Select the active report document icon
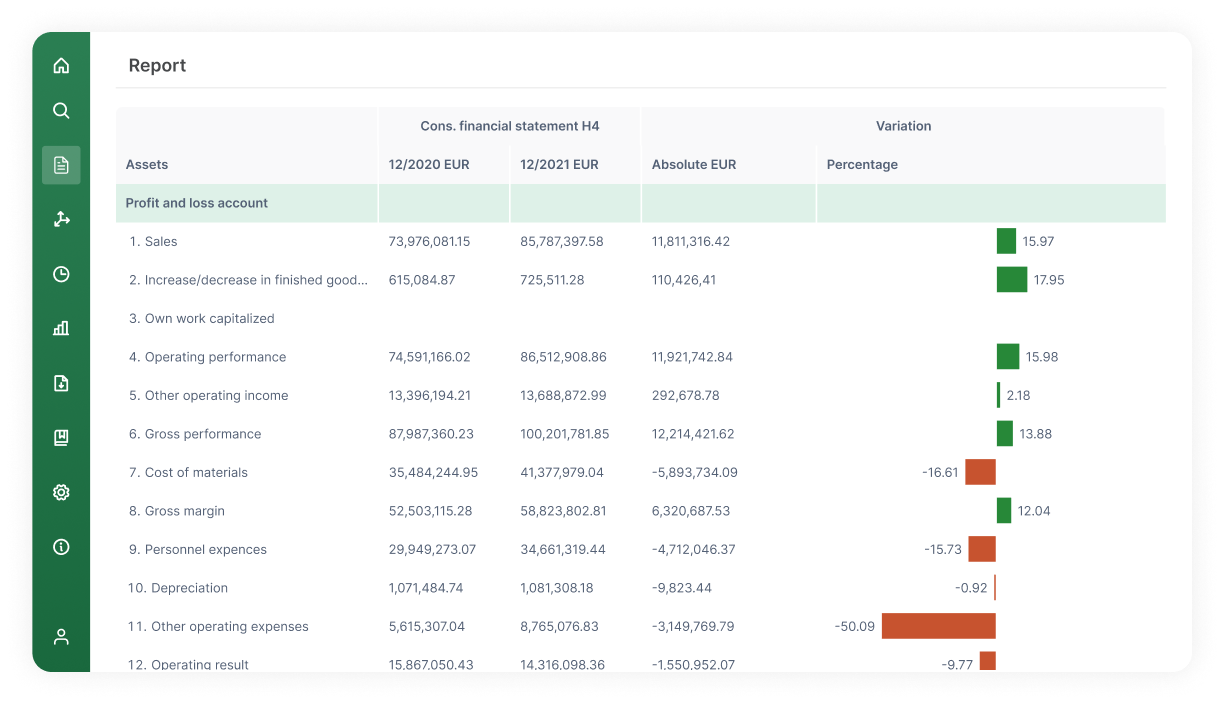The height and width of the screenshot is (704, 1225). 61,165
